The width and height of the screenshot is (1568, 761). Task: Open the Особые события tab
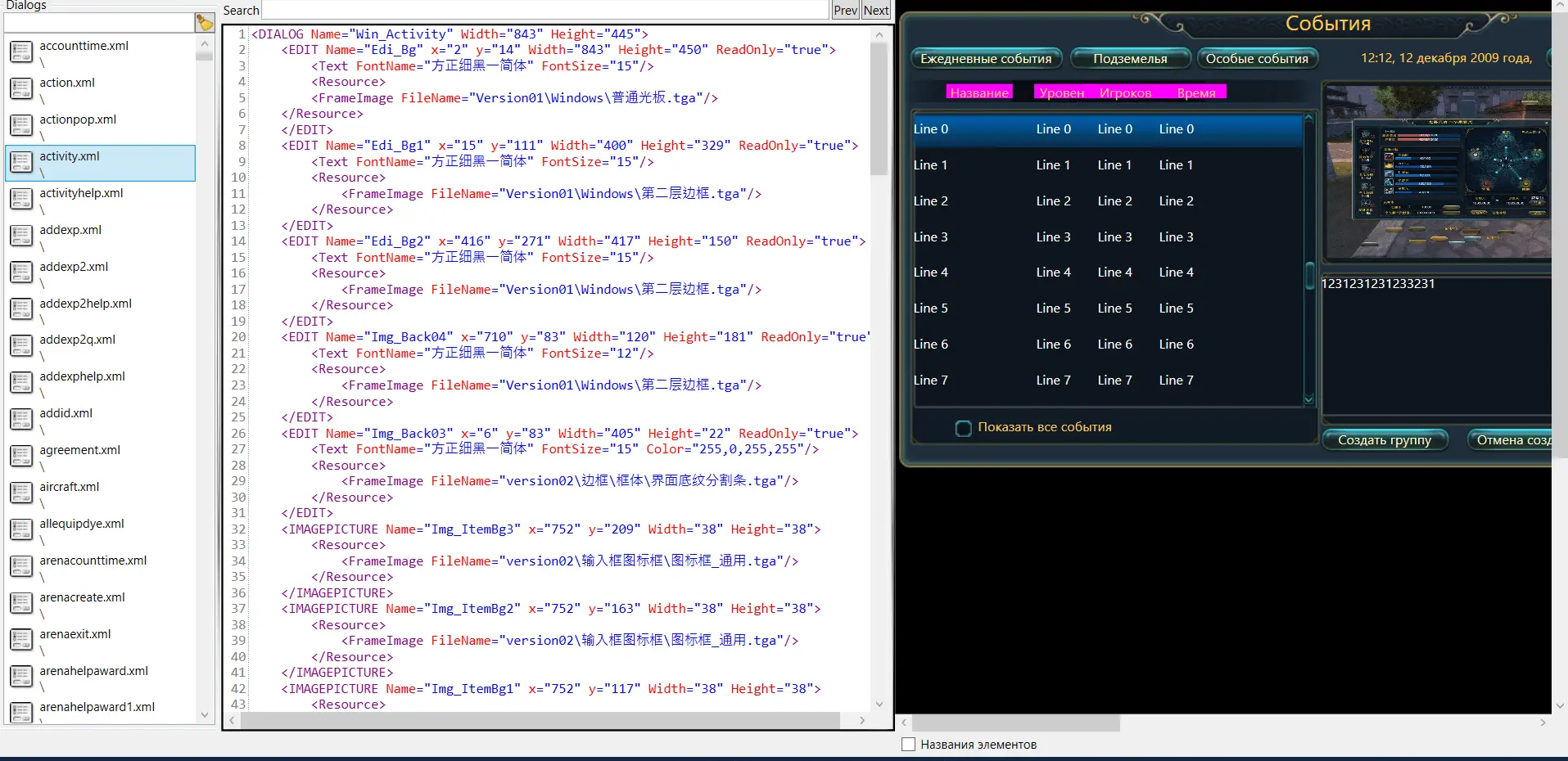click(1256, 59)
